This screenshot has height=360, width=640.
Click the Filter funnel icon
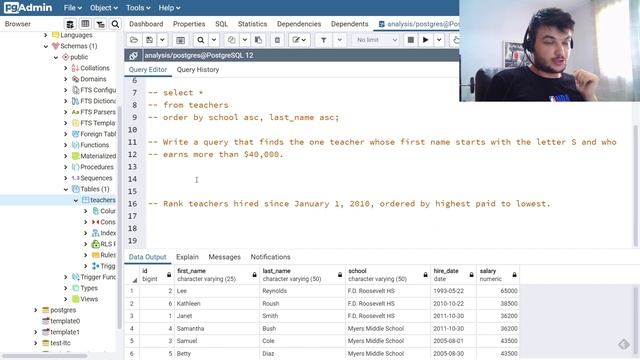tap(324, 40)
